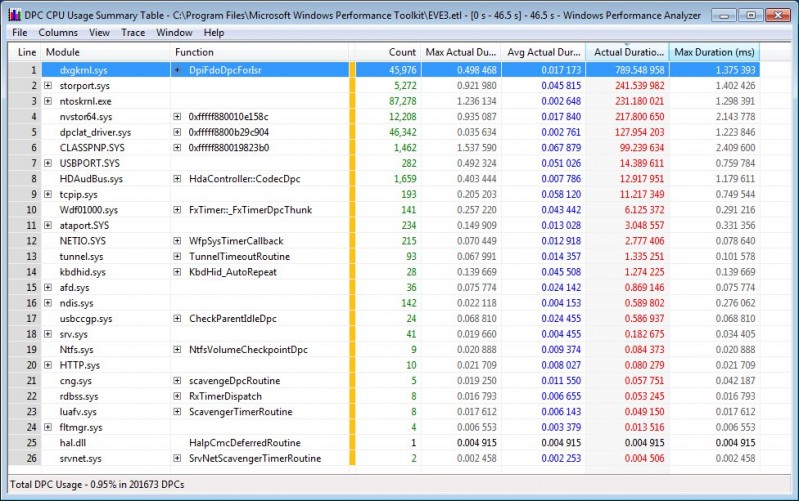Click the Windows Performance Analyzer title bar icon
Viewport: 799px width, 501px height.
click(15, 15)
